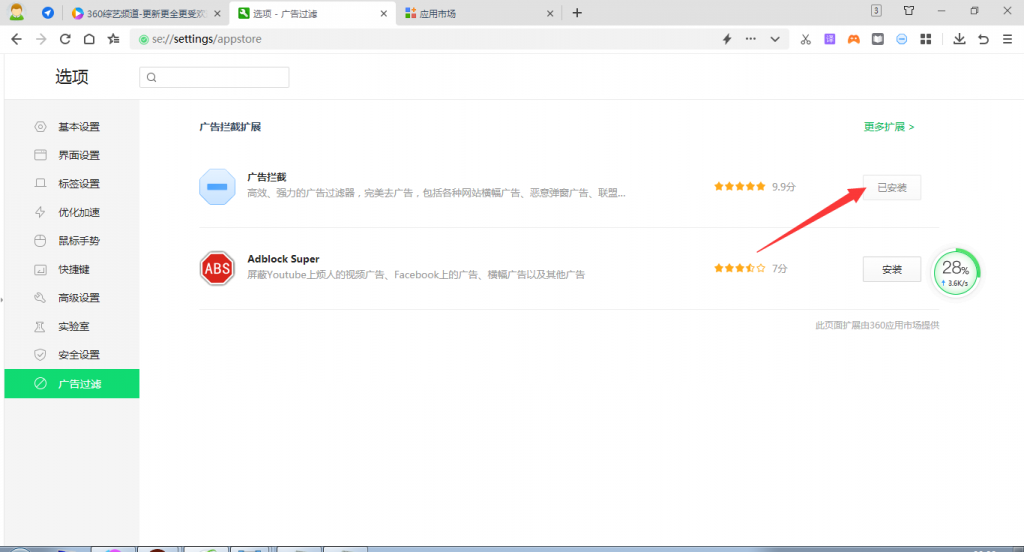Click the user avatar icon in title bar
The height and width of the screenshot is (552, 1024).
point(16,12)
